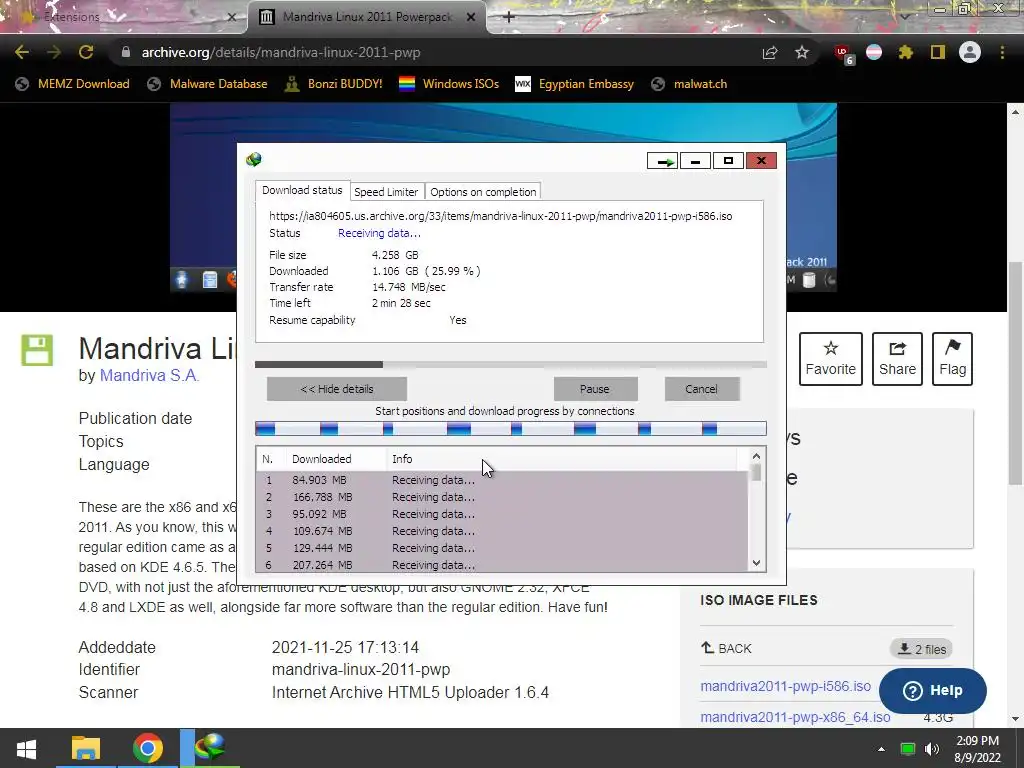Open the uBlock Origin extension icon
This screenshot has width=1024, height=768.
point(843,54)
